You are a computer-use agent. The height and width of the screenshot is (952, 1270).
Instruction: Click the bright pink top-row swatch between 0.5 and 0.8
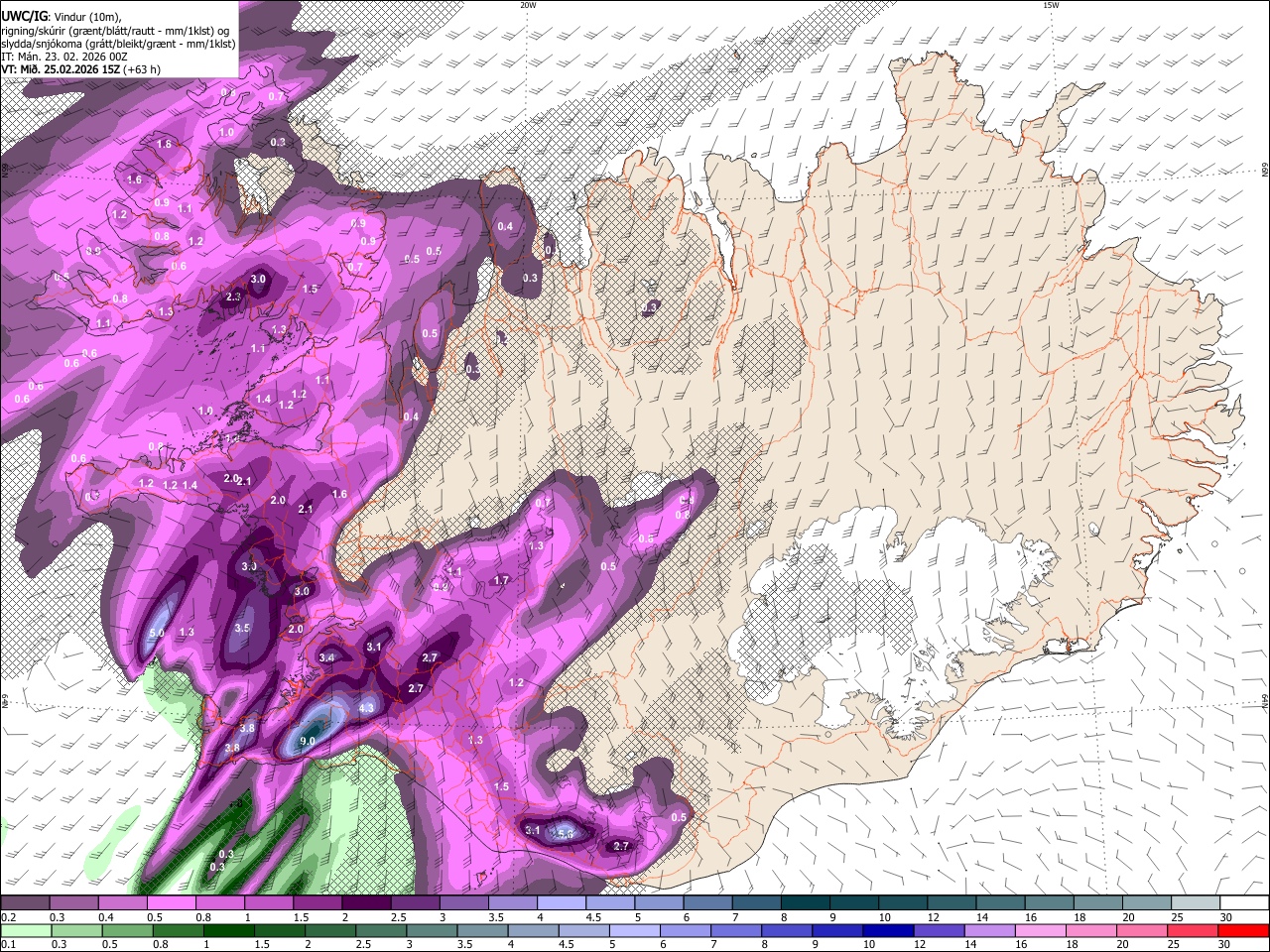tap(171, 903)
